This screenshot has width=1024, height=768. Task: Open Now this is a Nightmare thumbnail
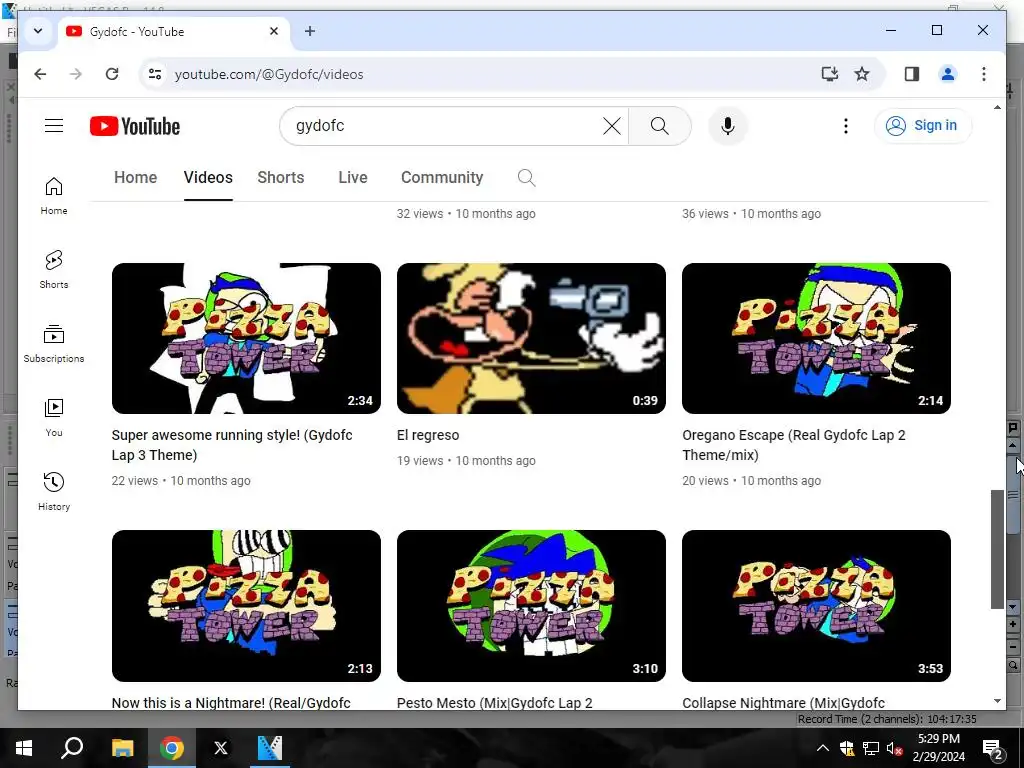[246, 606]
